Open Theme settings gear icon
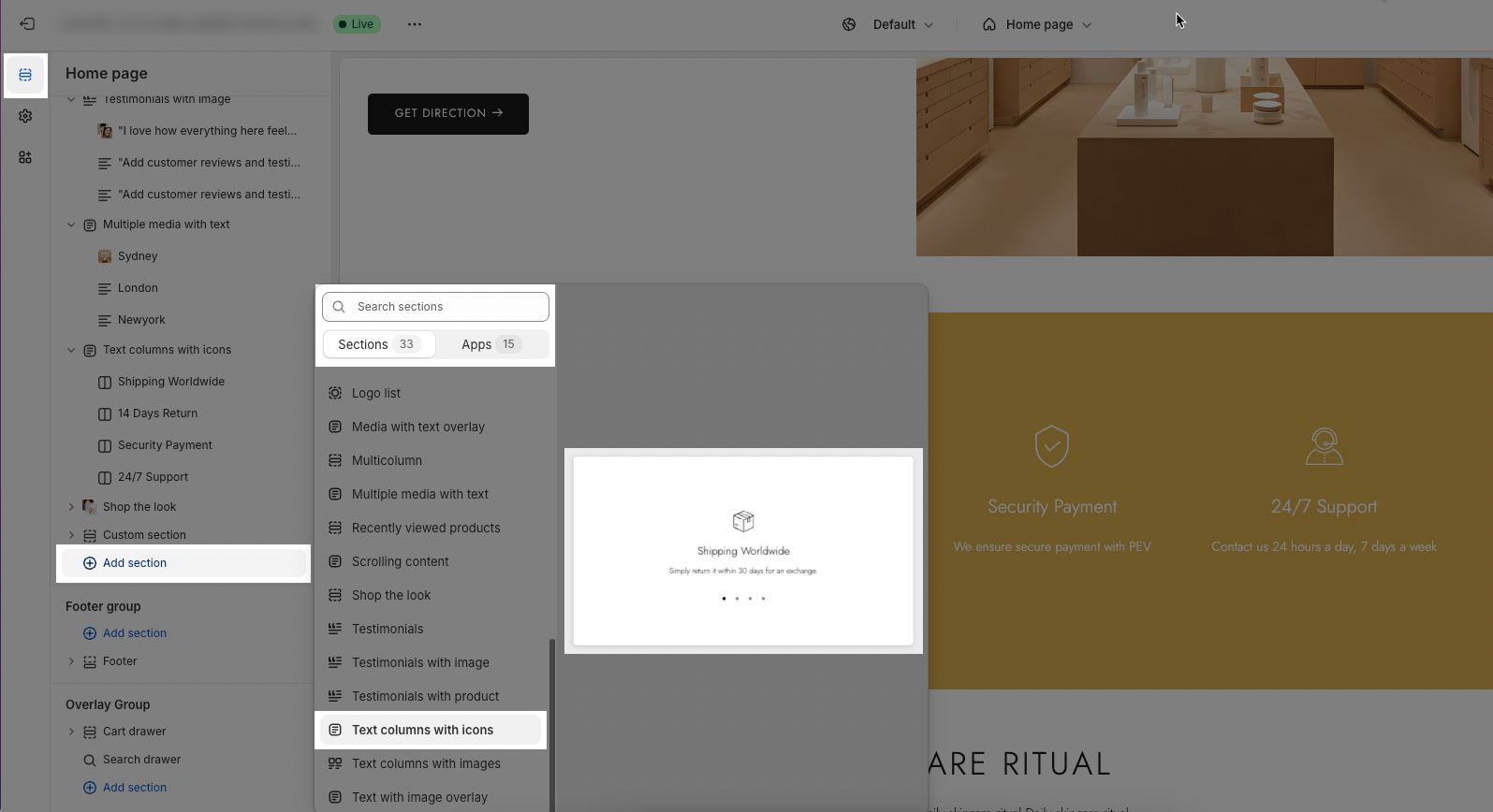 click(x=25, y=116)
